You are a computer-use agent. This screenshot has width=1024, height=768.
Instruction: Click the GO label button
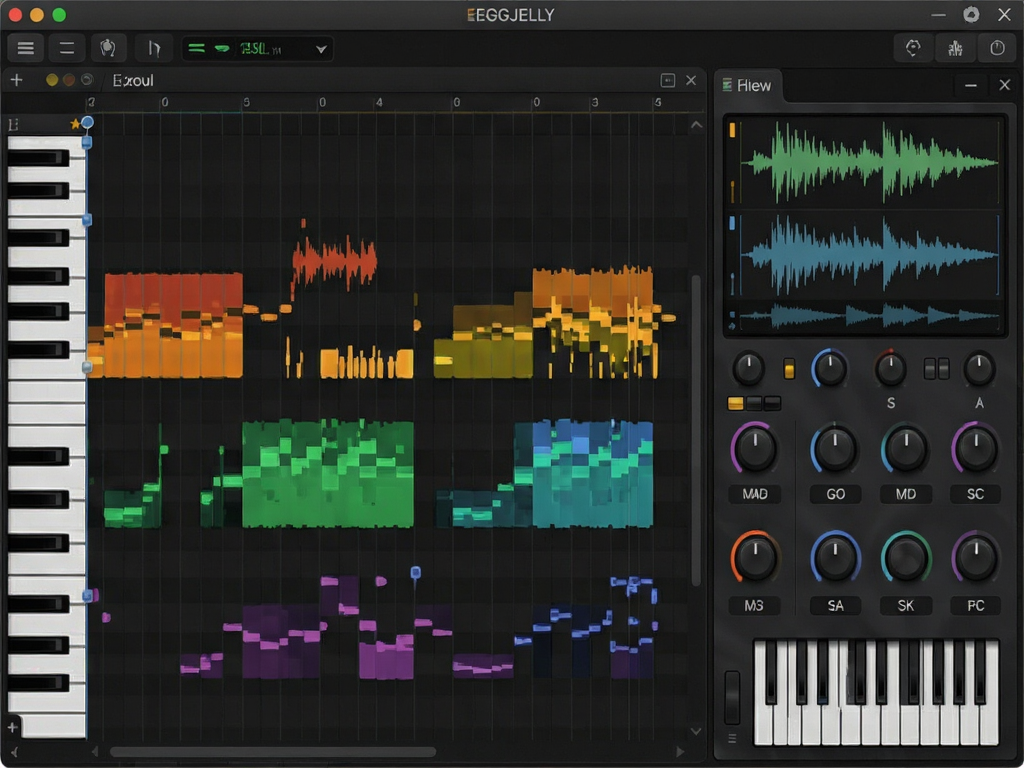coord(835,494)
